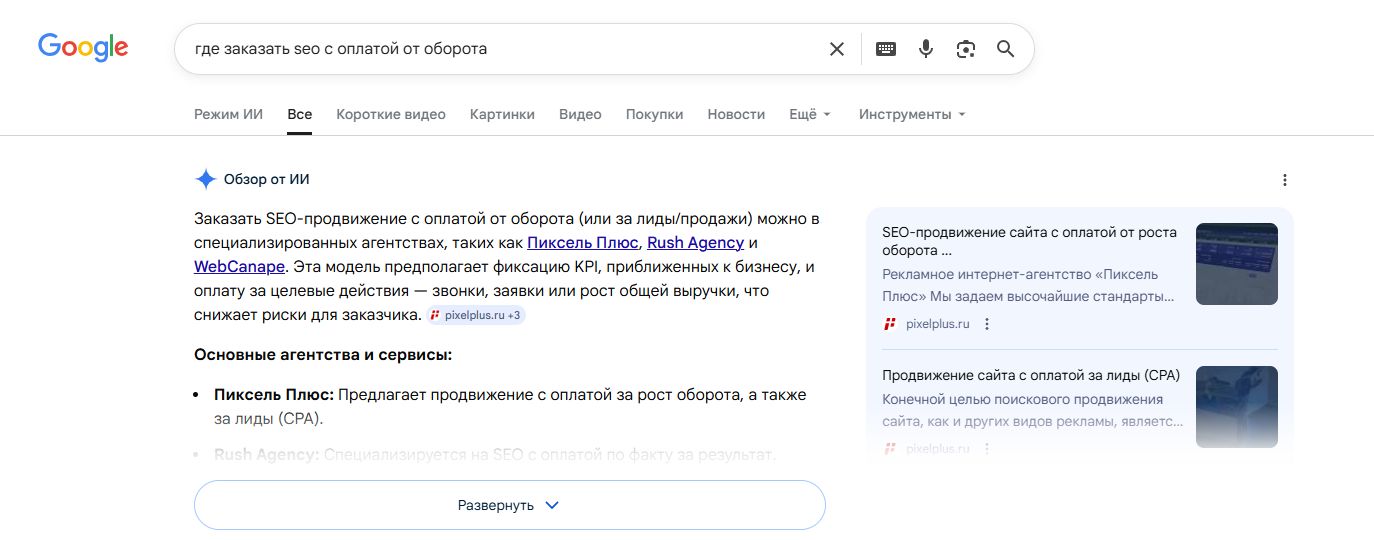Open the AI overview three-dot menu
Viewport: 1374px width, 540px height.
[1285, 180]
